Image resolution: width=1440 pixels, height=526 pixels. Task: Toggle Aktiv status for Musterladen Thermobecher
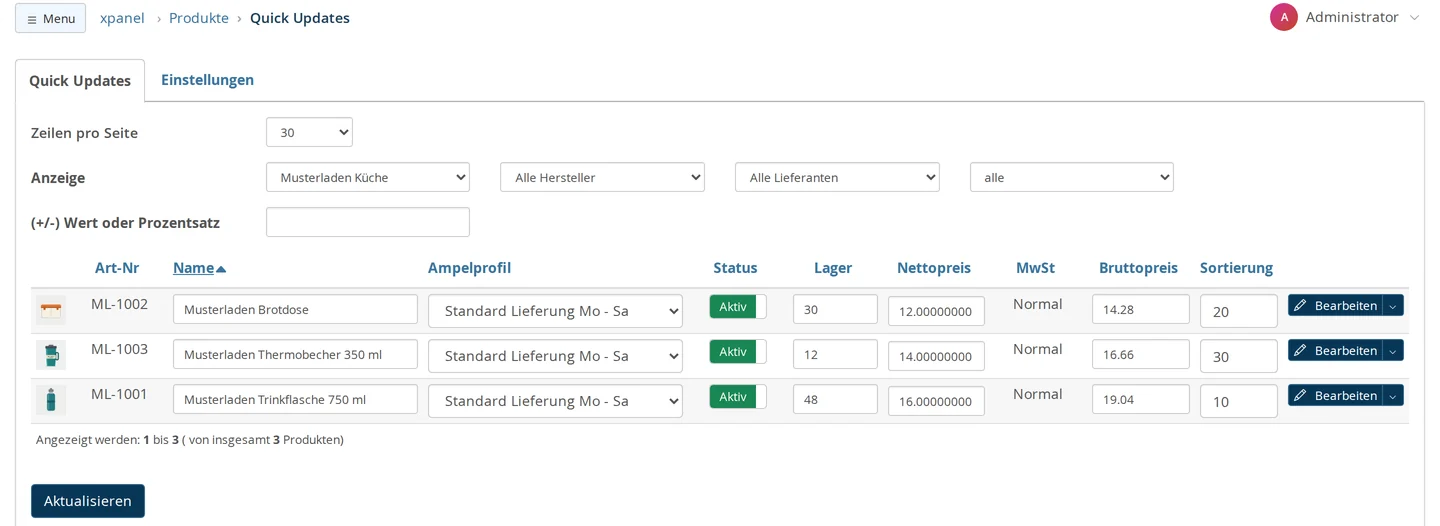coord(738,351)
